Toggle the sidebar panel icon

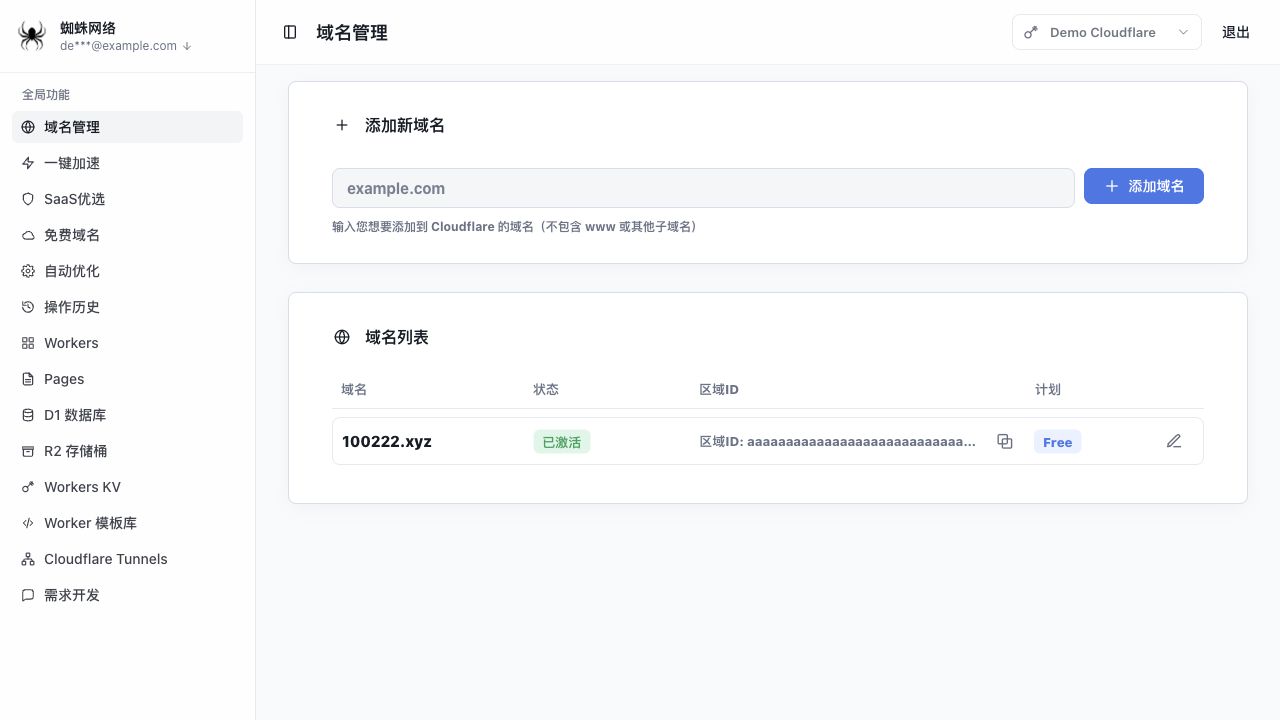(290, 32)
